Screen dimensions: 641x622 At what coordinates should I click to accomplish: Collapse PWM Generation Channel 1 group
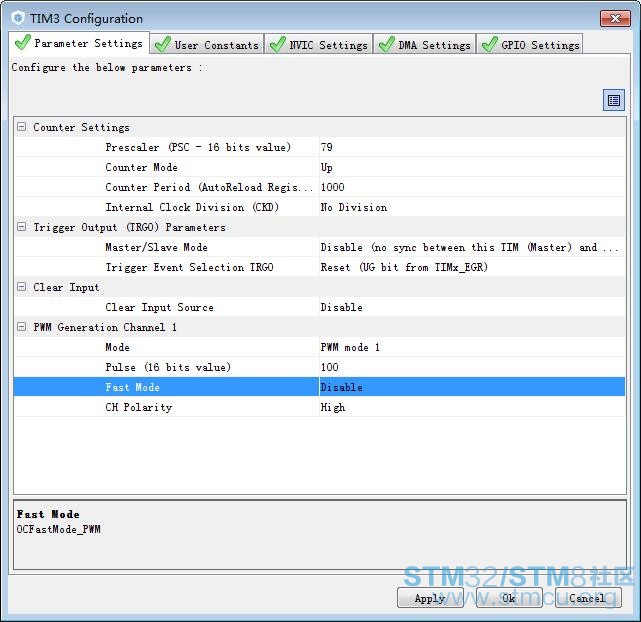pyautogui.click(x=21, y=327)
